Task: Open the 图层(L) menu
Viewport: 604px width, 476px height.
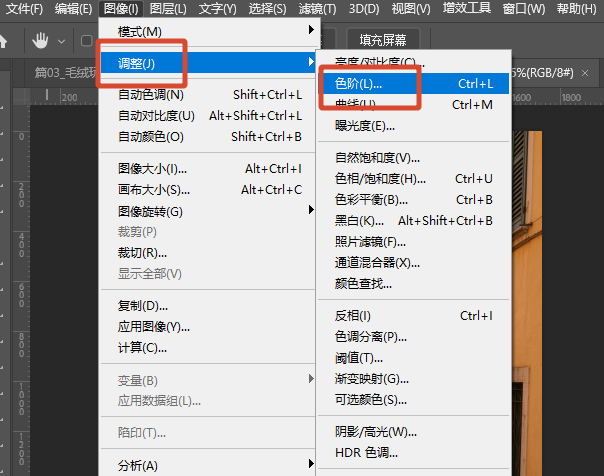Action: pos(168,8)
